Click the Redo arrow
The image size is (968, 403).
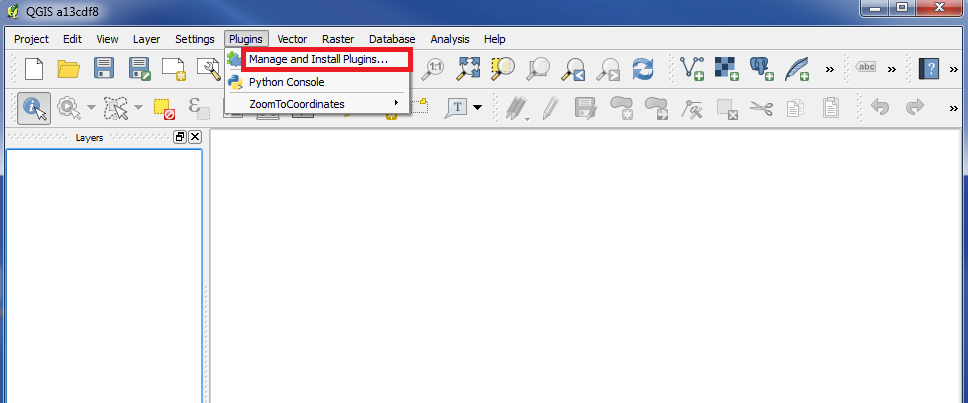(915, 107)
